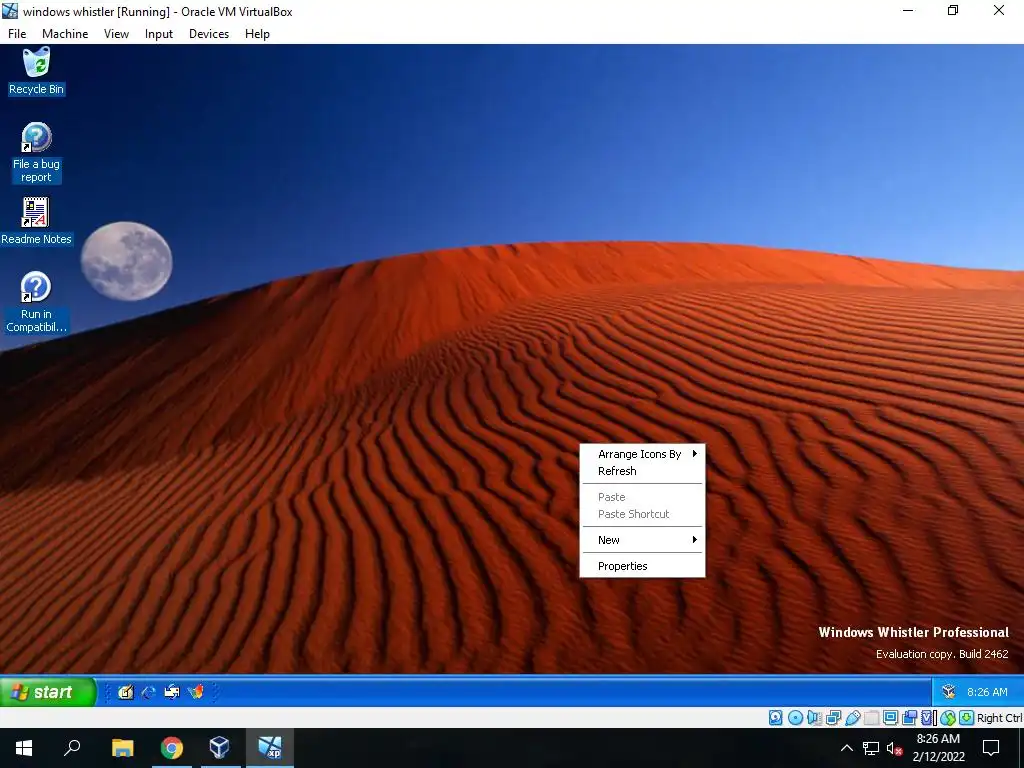1024x768 pixels.
Task: Click the VirtualBox hard disk activity indicator
Action: 775,718
